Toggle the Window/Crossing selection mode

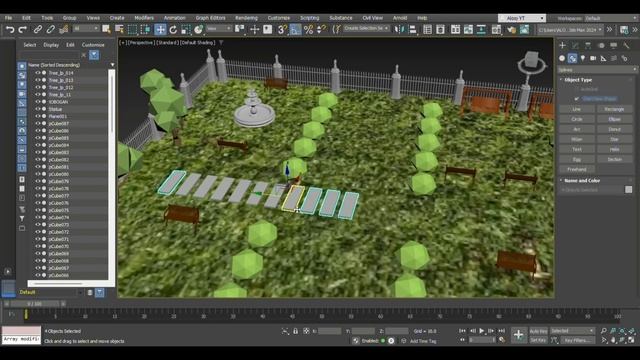click(x=145, y=29)
